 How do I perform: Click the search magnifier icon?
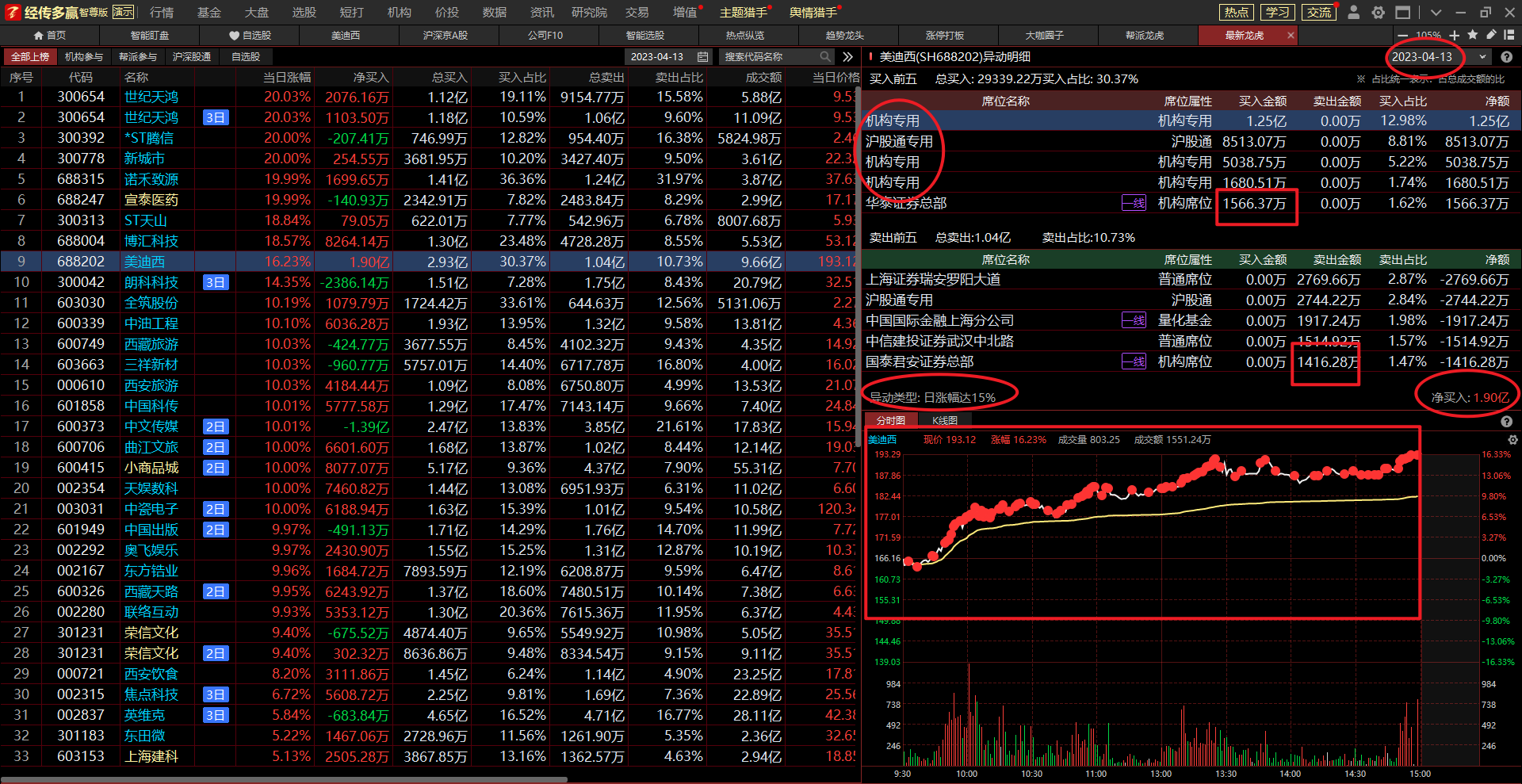pyautogui.click(x=825, y=56)
